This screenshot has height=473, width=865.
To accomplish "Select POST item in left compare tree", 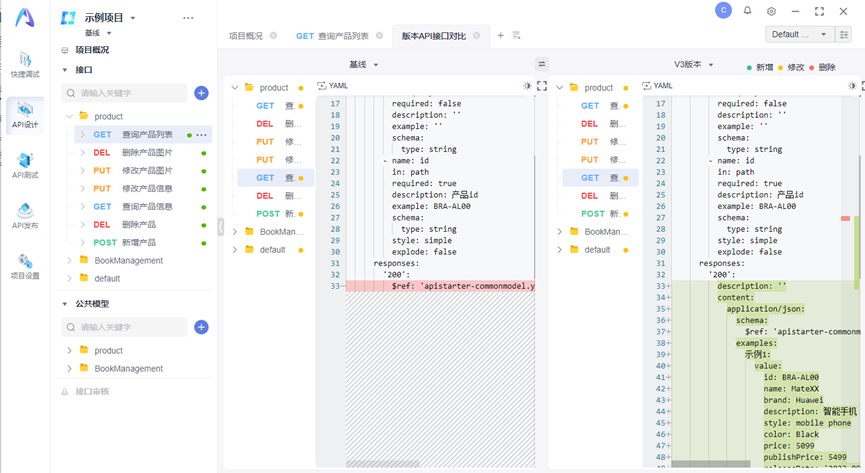I will [276, 214].
